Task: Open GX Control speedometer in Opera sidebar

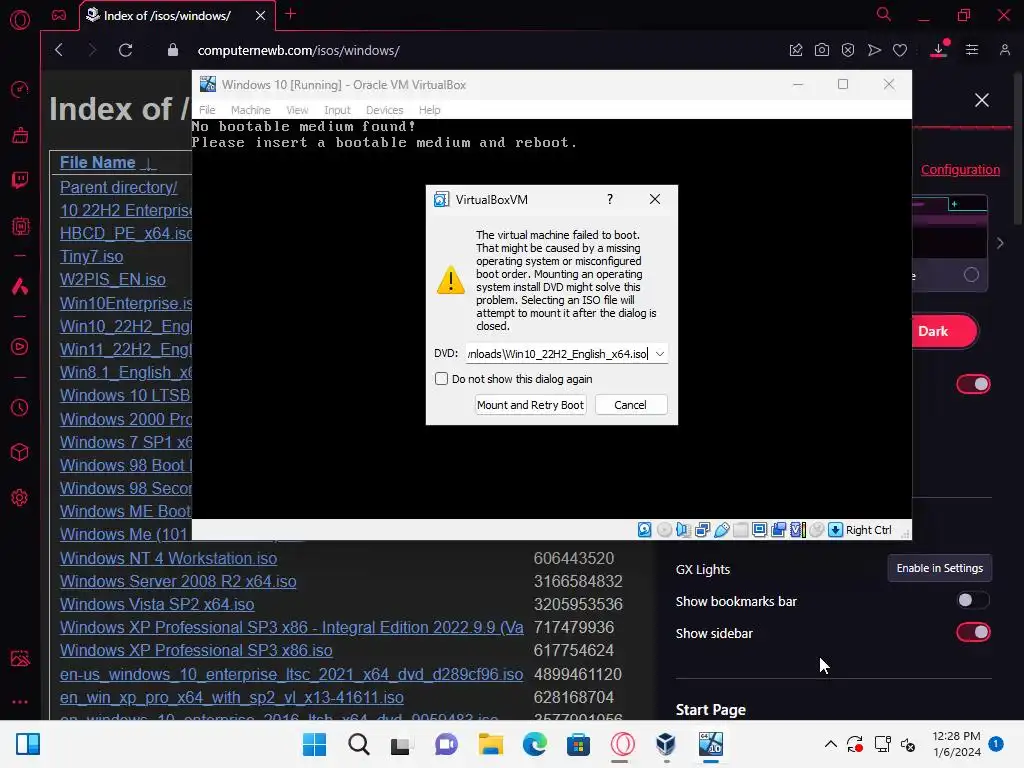Action: (20, 89)
